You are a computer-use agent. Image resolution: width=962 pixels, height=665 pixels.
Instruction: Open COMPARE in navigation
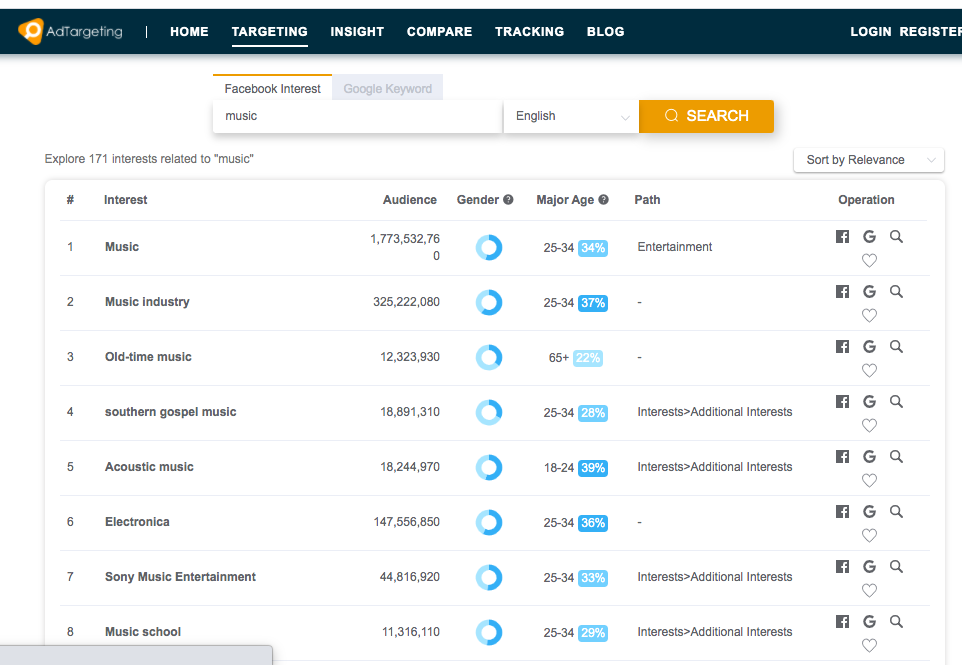tap(439, 31)
